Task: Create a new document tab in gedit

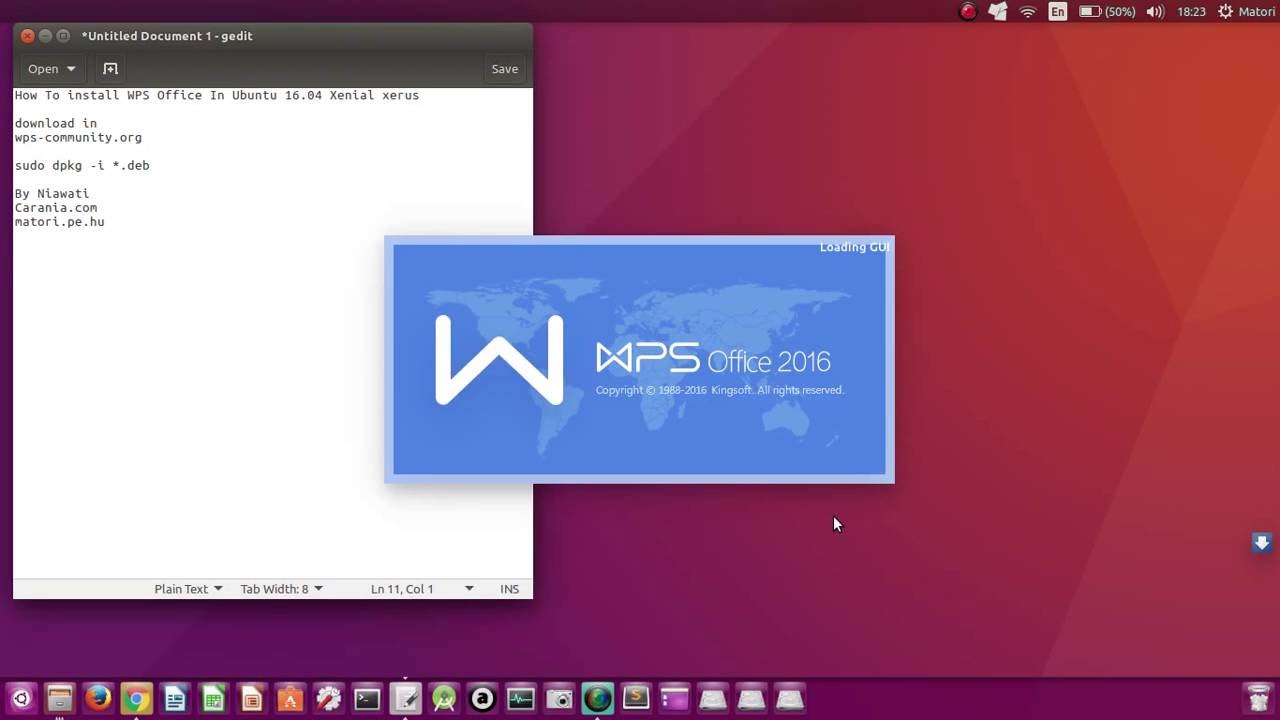Action: (x=111, y=69)
